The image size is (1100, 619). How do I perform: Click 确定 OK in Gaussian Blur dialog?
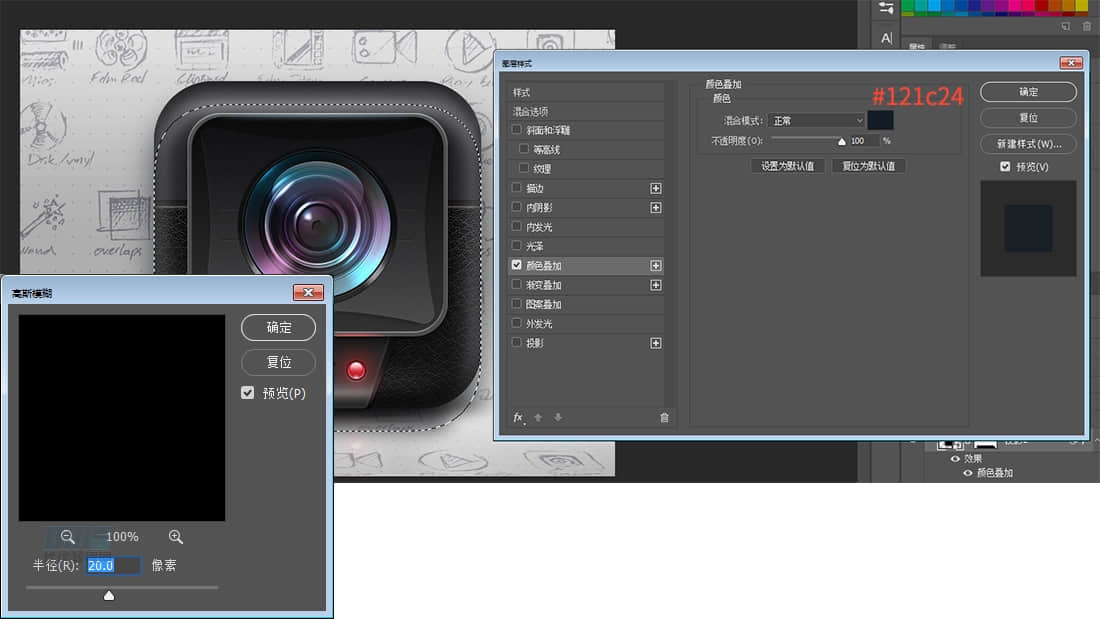(279, 328)
